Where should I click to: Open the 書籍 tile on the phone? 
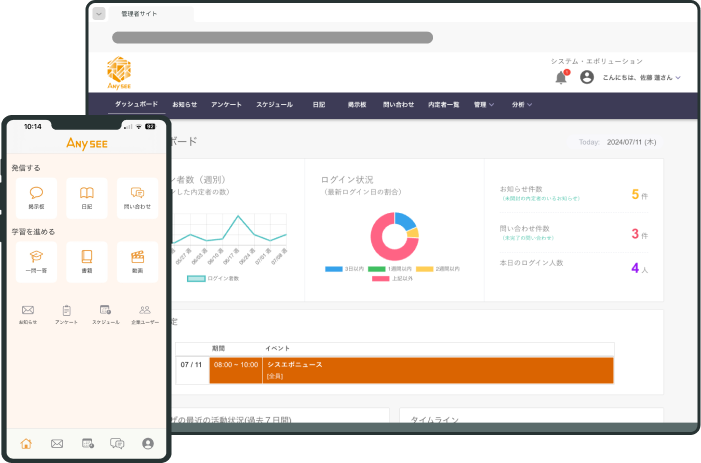click(87, 262)
